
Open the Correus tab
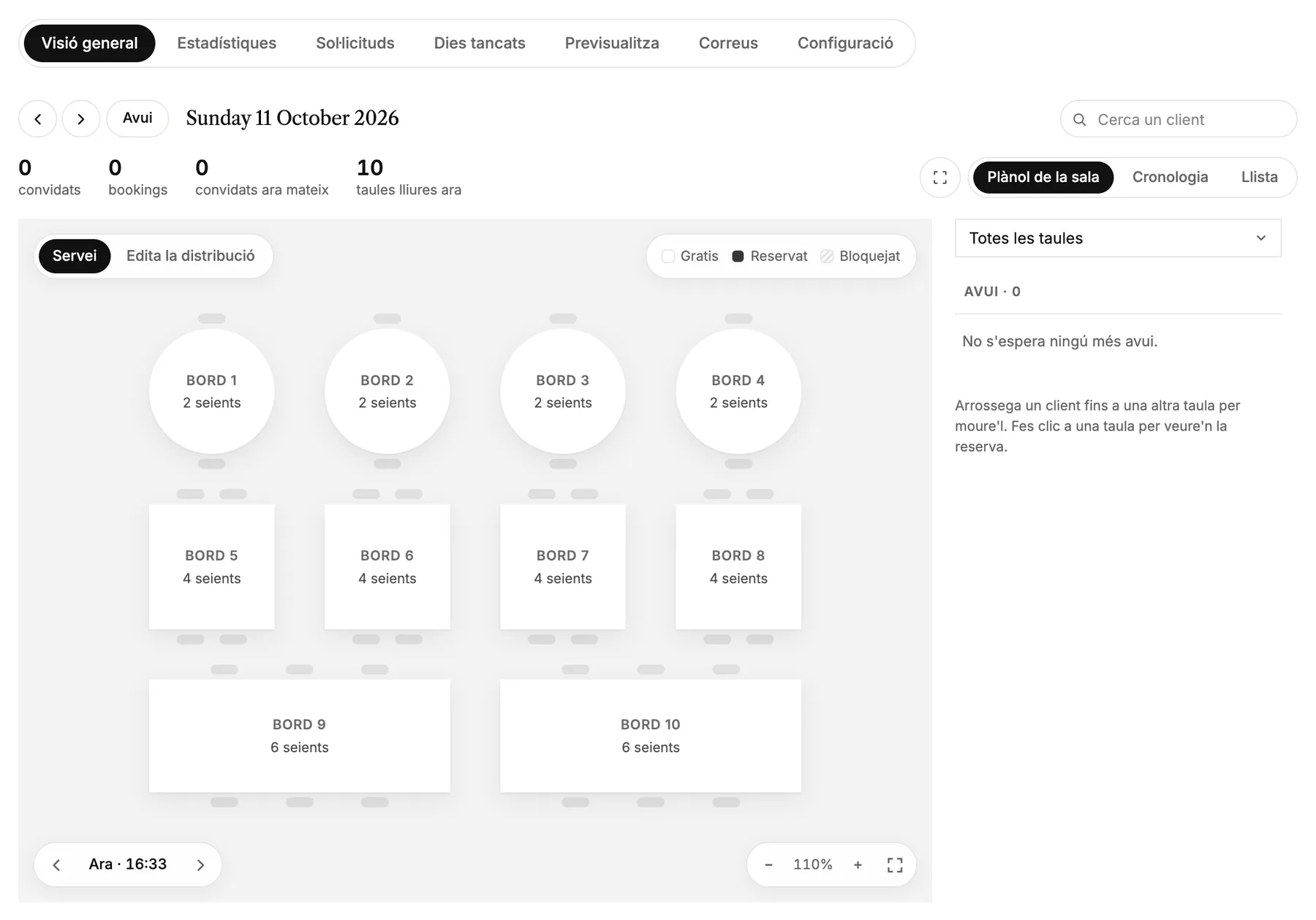pyautogui.click(x=728, y=43)
